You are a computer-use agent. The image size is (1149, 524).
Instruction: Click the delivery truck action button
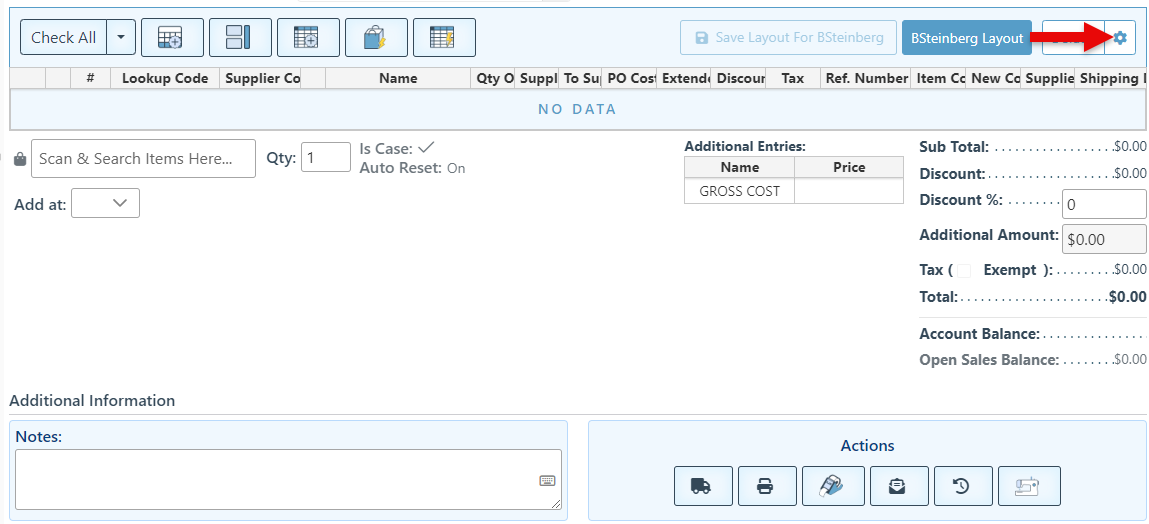coord(703,486)
